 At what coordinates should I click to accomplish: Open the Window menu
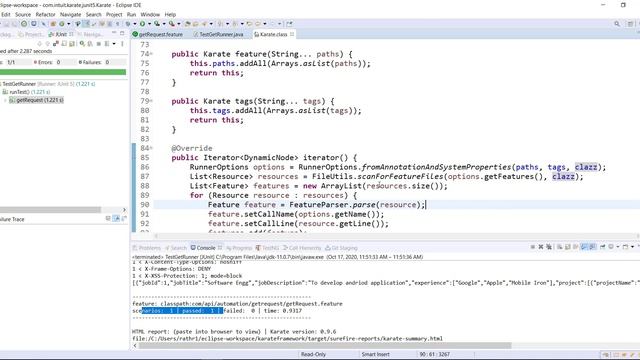click(150, 14)
